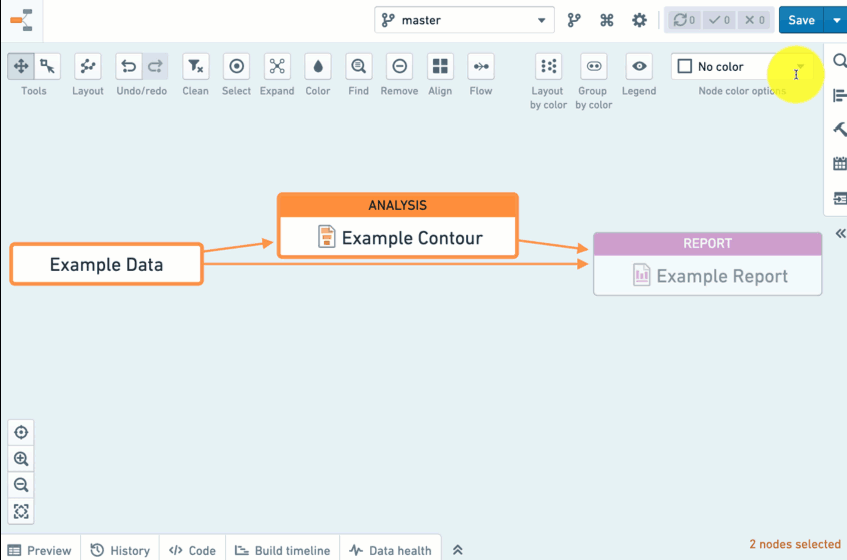Expand bottom panel with double up chevron
Viewport: 847px width, 560px height.
(458, 550)
